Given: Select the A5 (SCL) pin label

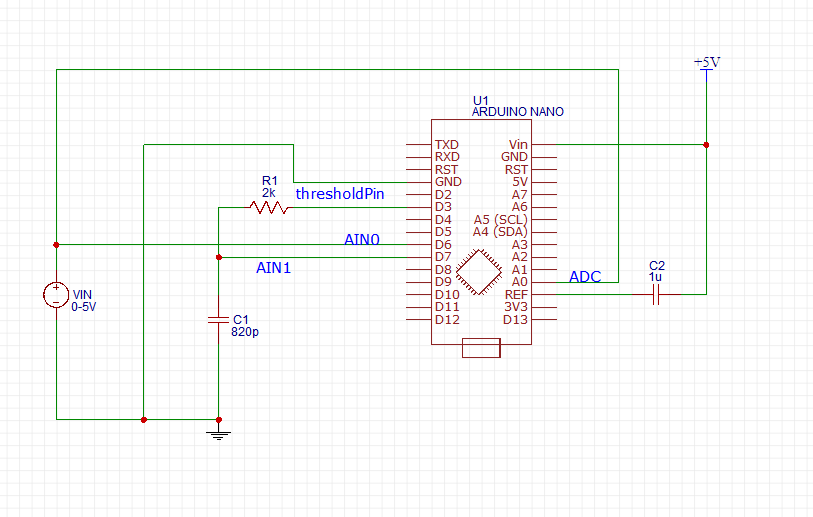Looking at the screenshot, I should 500,219.
